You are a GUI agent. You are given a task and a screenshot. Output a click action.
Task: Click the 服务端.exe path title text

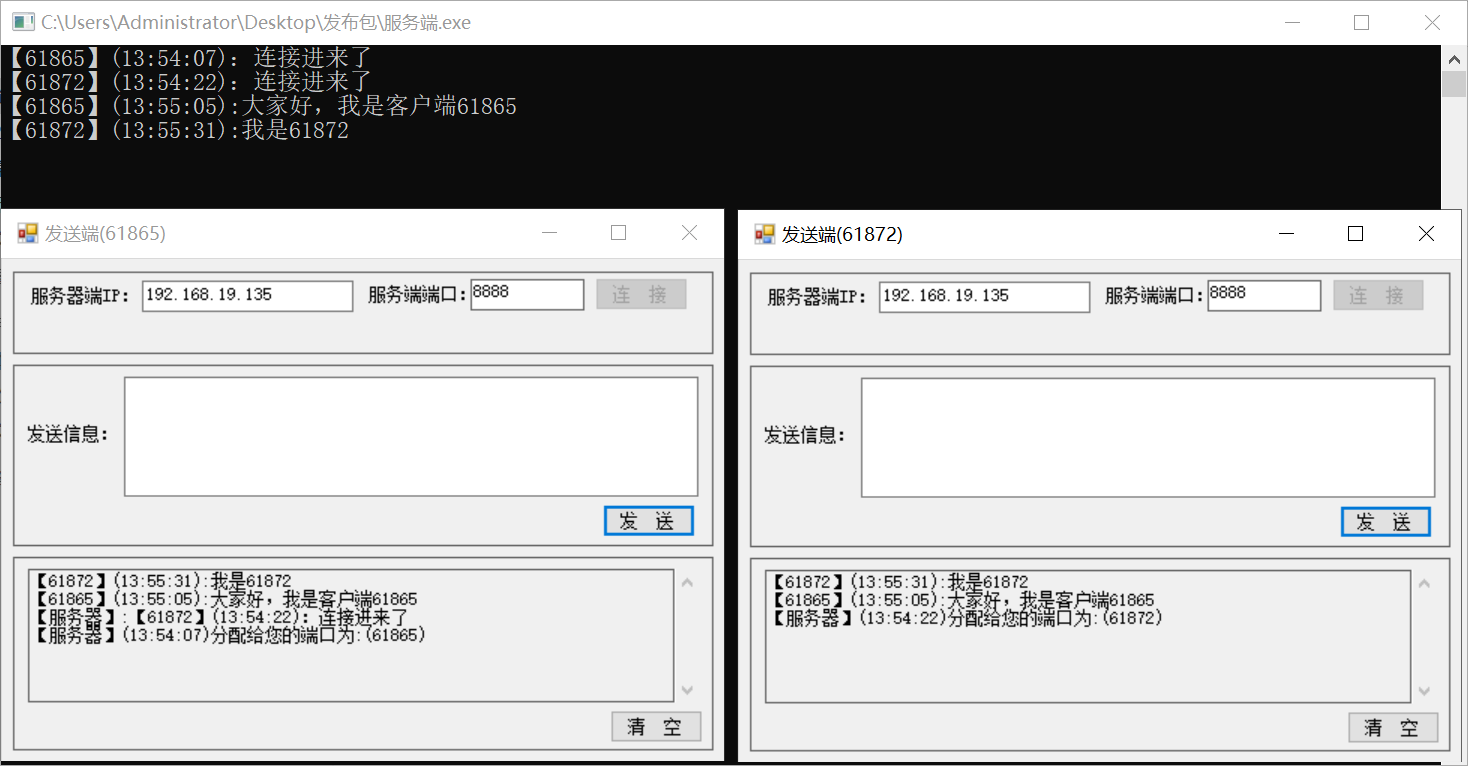(256, 22)
